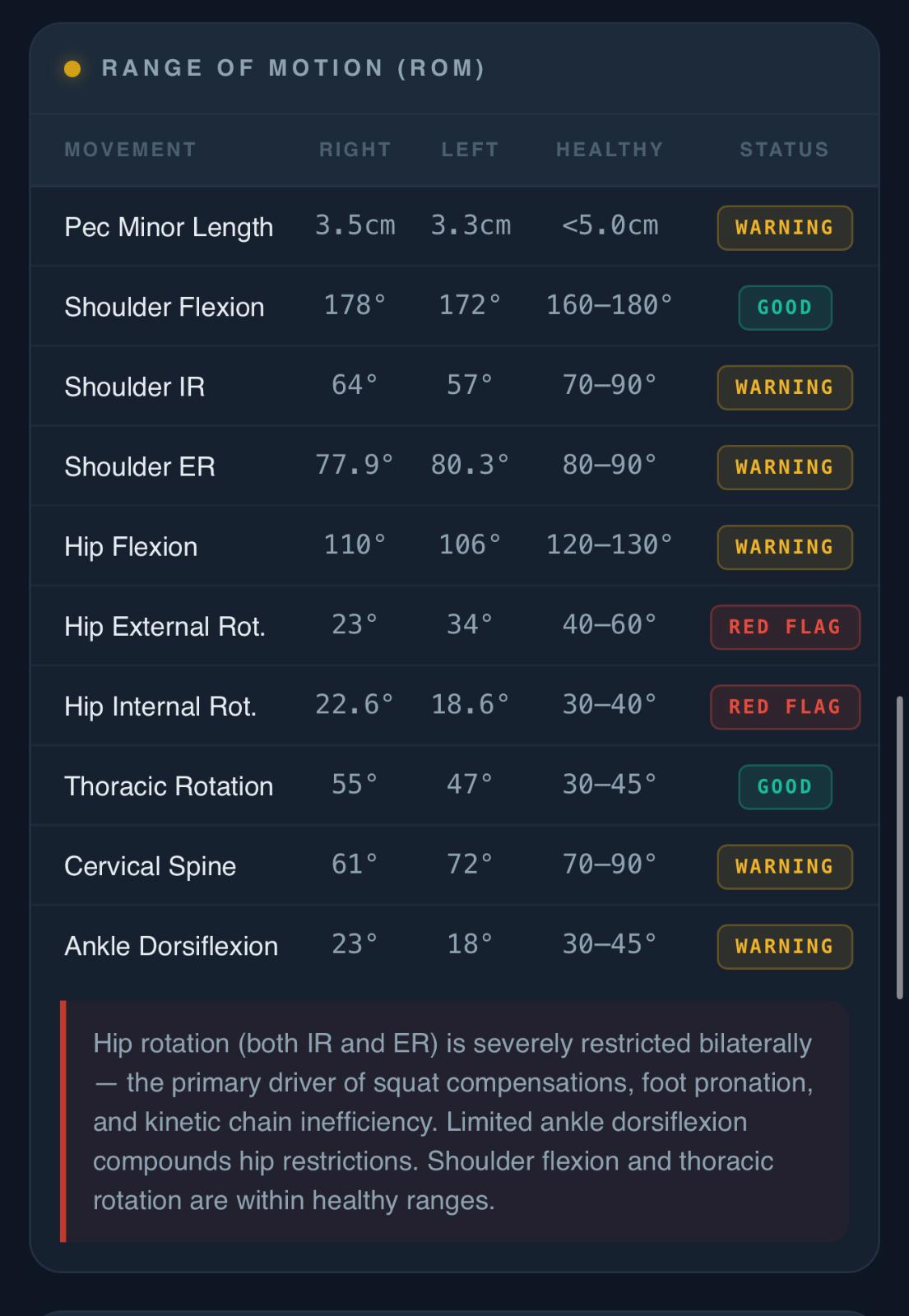Select the Ankle Dorsiflexion WARNING badge
Viewport: 909px width, 1316px height.
[785, 947]
